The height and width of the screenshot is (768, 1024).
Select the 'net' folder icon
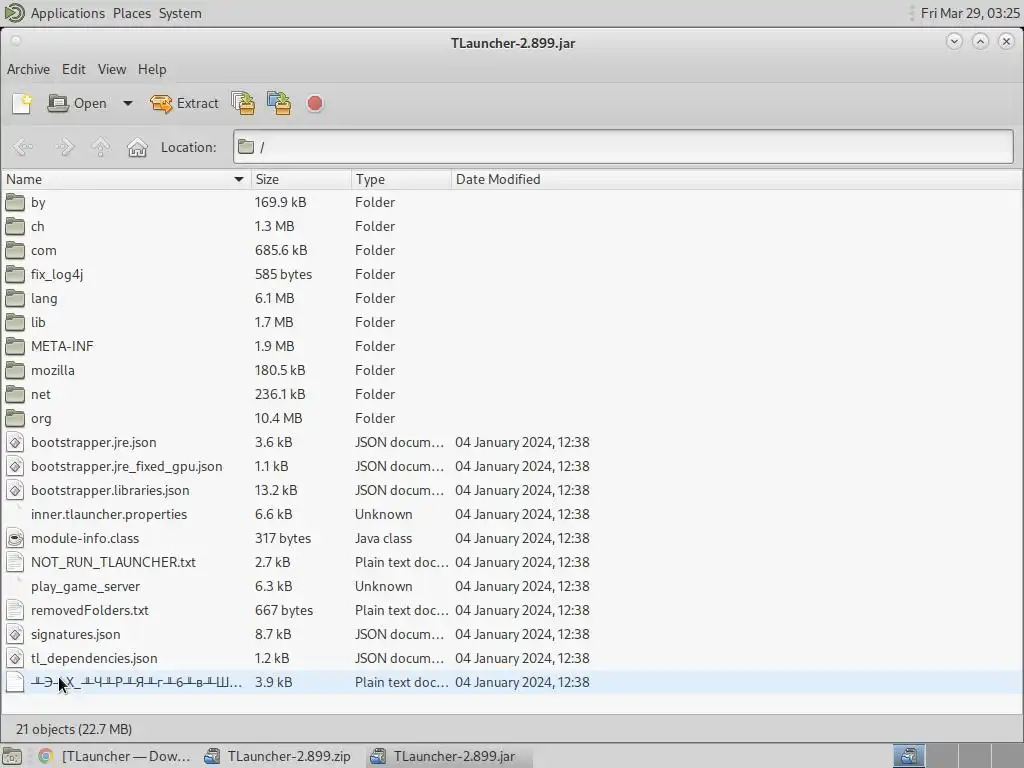coord(15,394)
